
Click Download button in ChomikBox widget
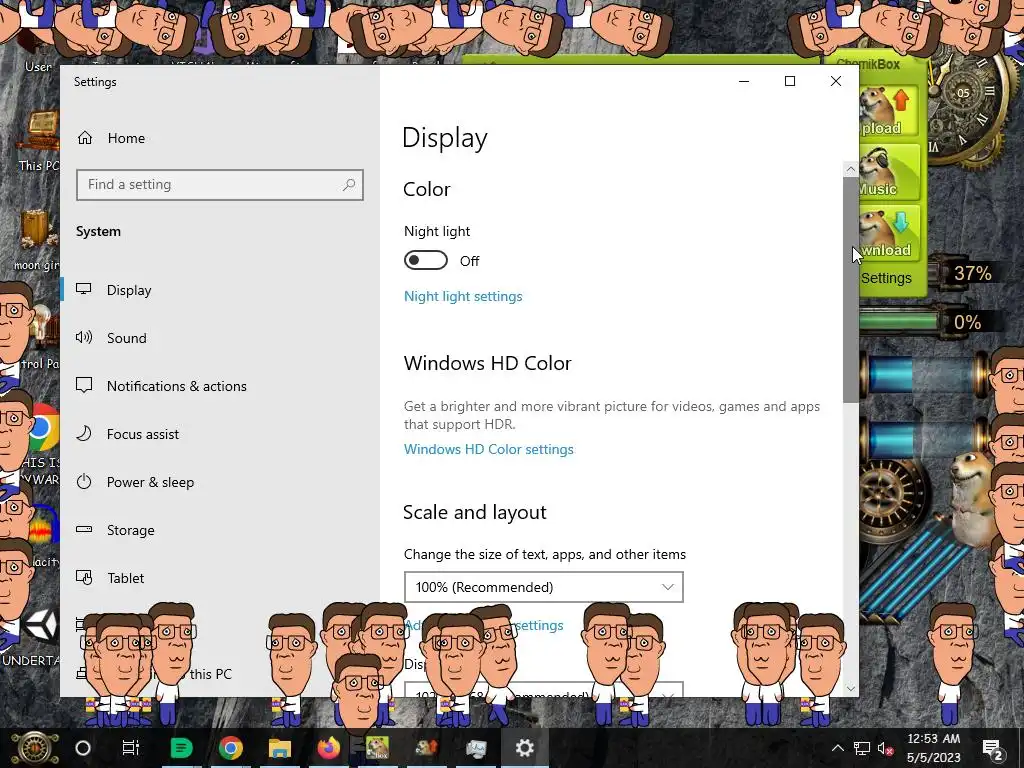click(889, 233)
